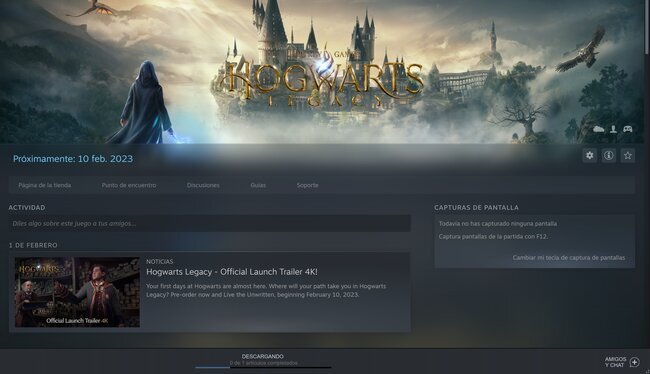Open the Descargando downloads label
The image size is (650, 374).
(x=263, y=356)
